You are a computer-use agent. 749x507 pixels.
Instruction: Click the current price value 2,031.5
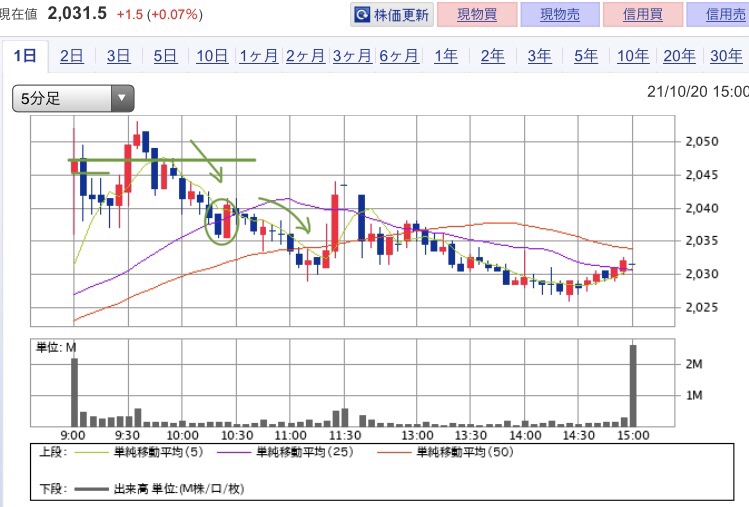[x=77, y=13]
